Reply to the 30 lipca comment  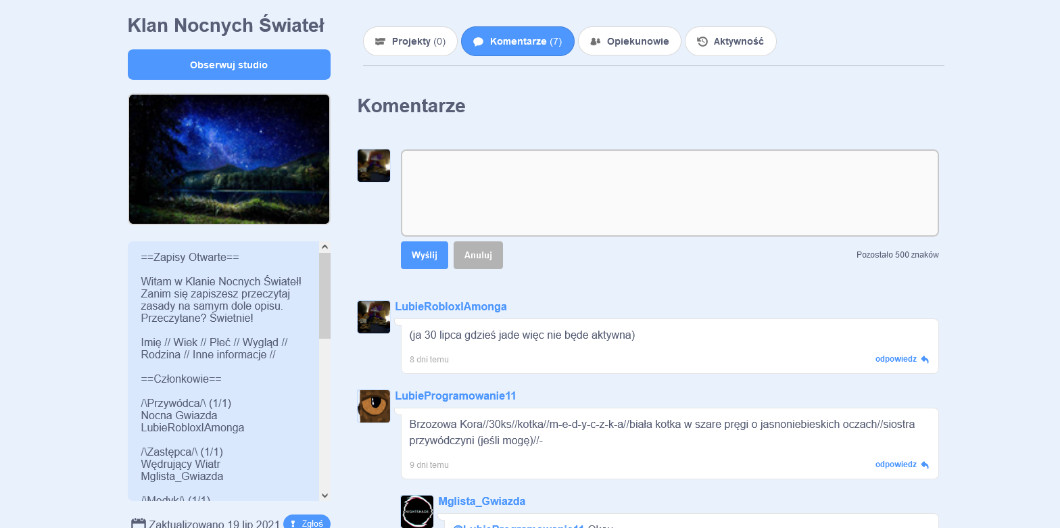pos(901,359)
